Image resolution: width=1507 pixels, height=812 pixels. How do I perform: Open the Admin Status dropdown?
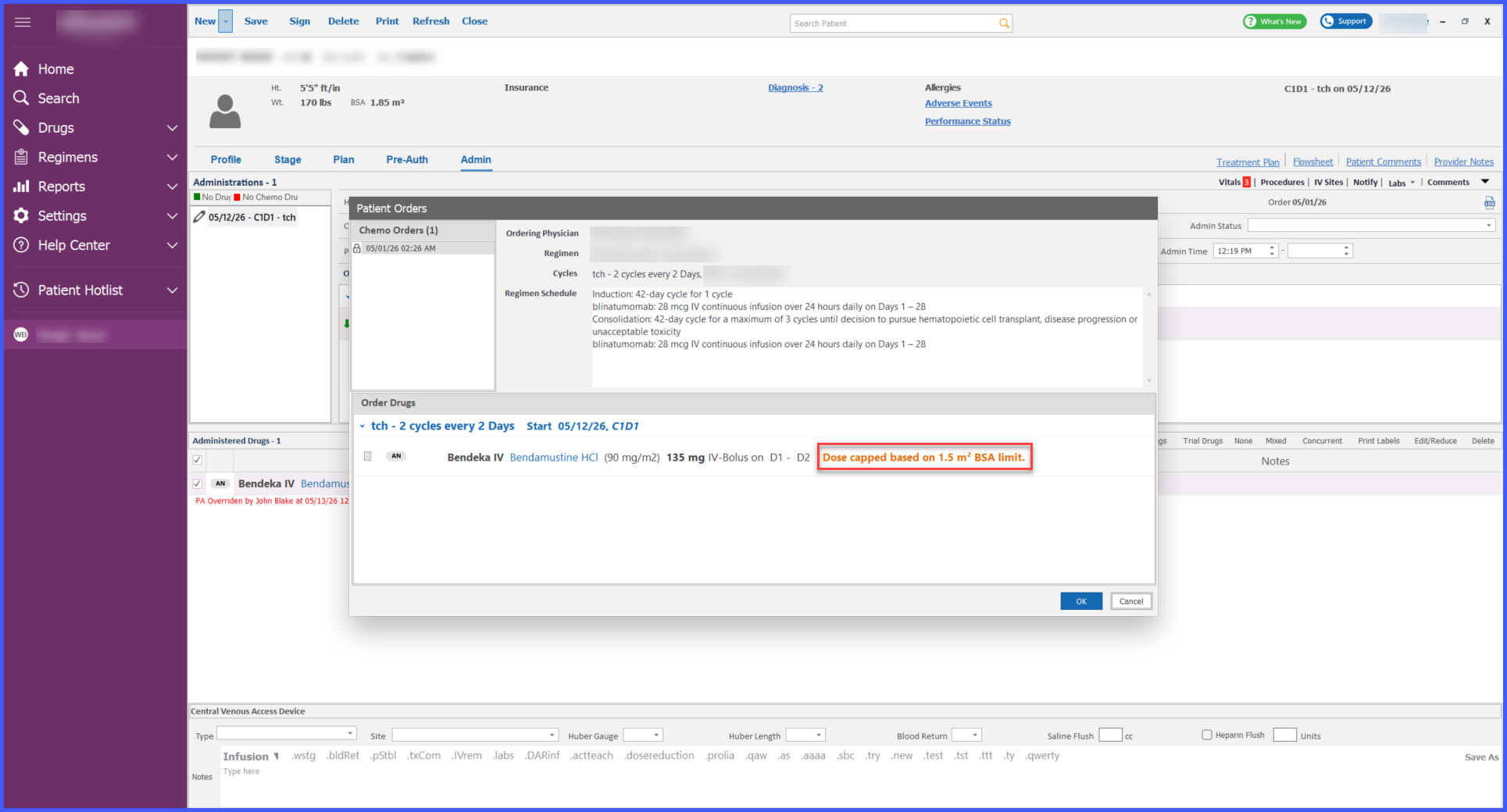click(1371, 226)
